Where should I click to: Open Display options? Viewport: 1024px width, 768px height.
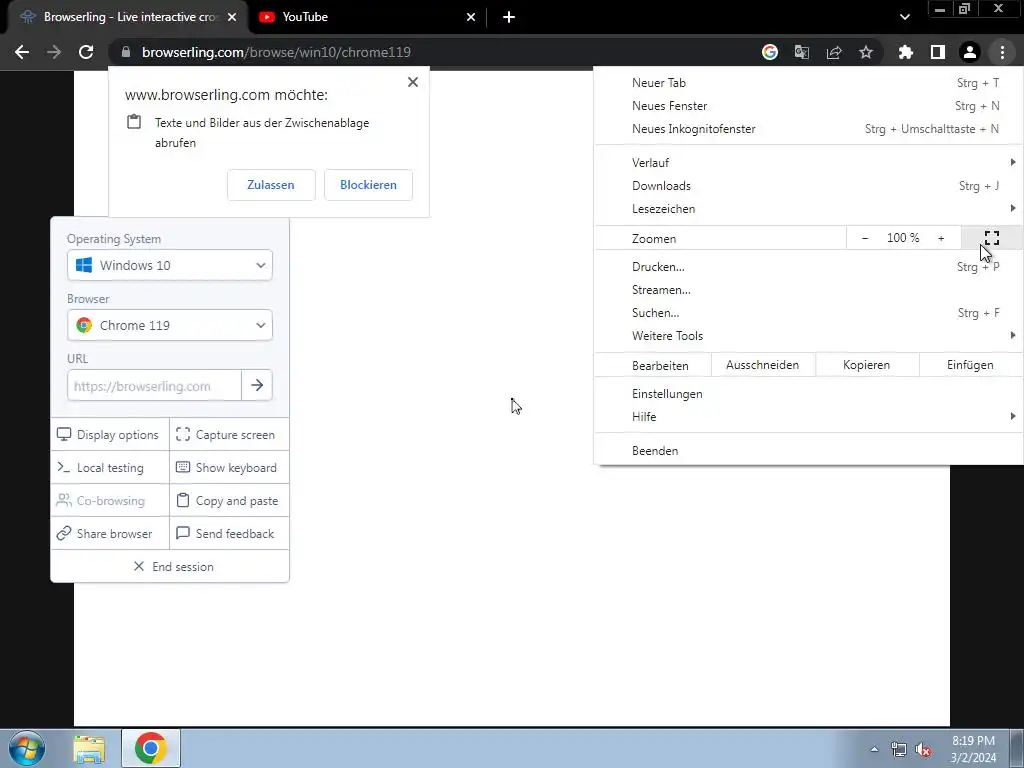point(110,435)
